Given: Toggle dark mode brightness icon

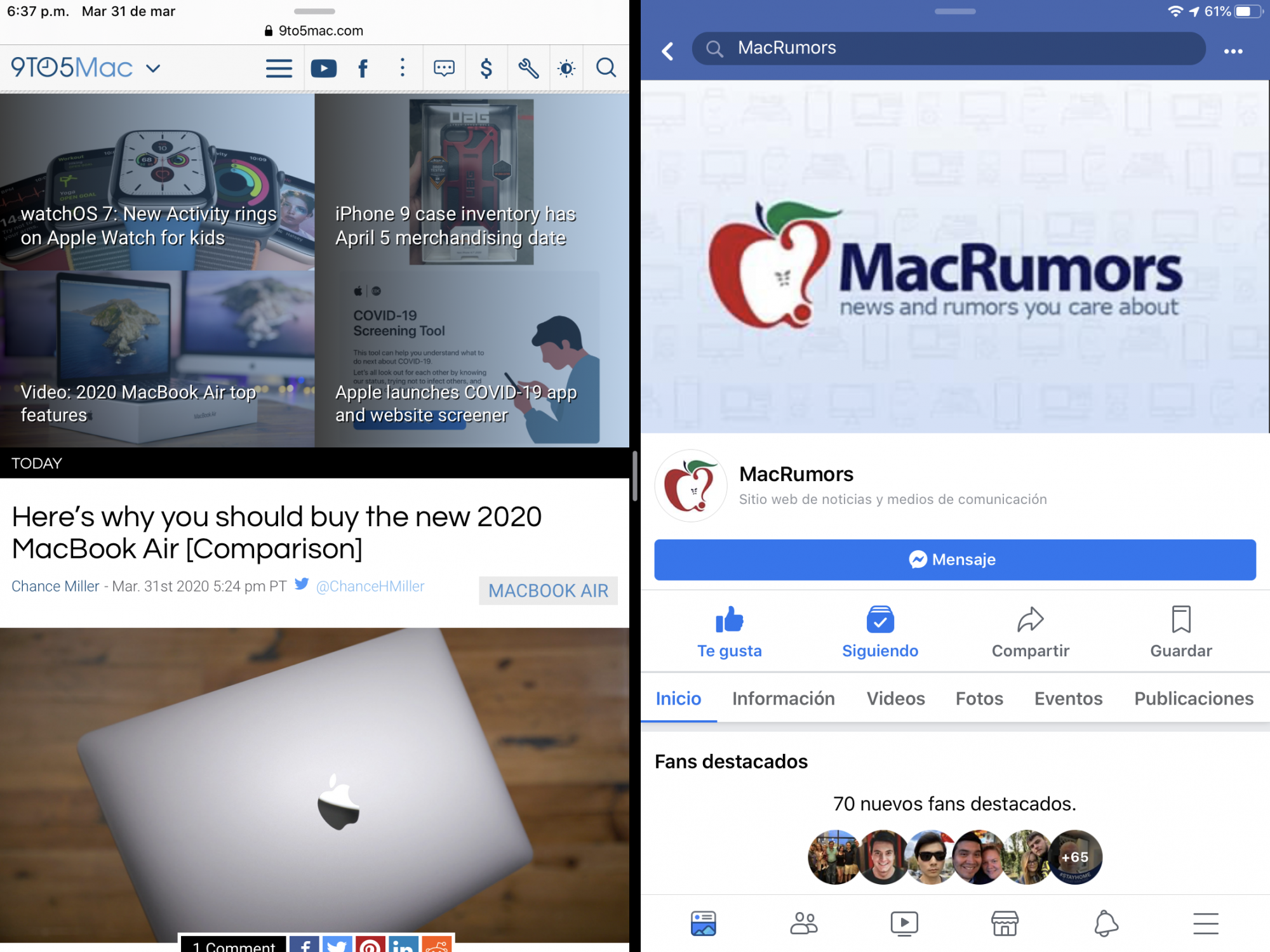Looking at the screenshot, I should pos(566,68).
